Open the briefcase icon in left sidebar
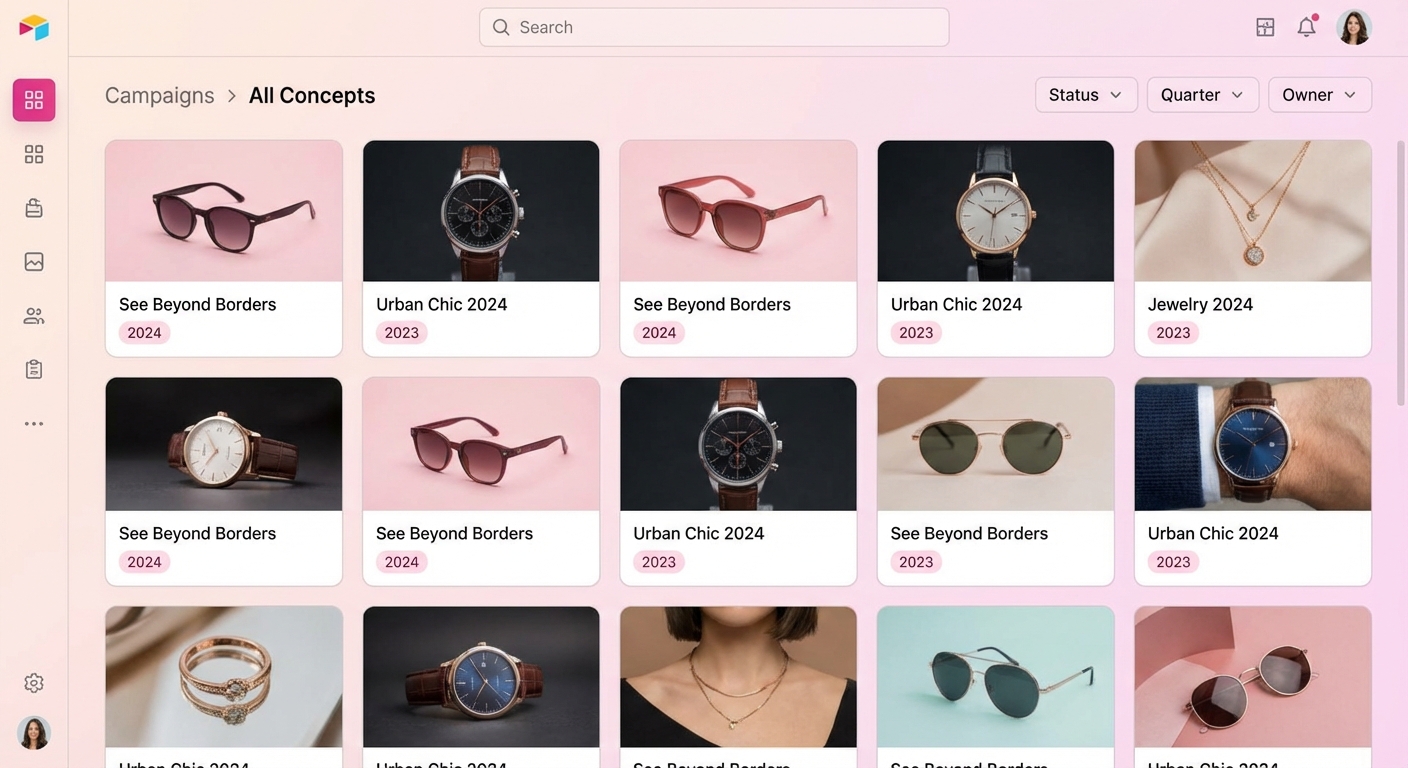This screenshot has width=1408, height=768. click(34, 208)
